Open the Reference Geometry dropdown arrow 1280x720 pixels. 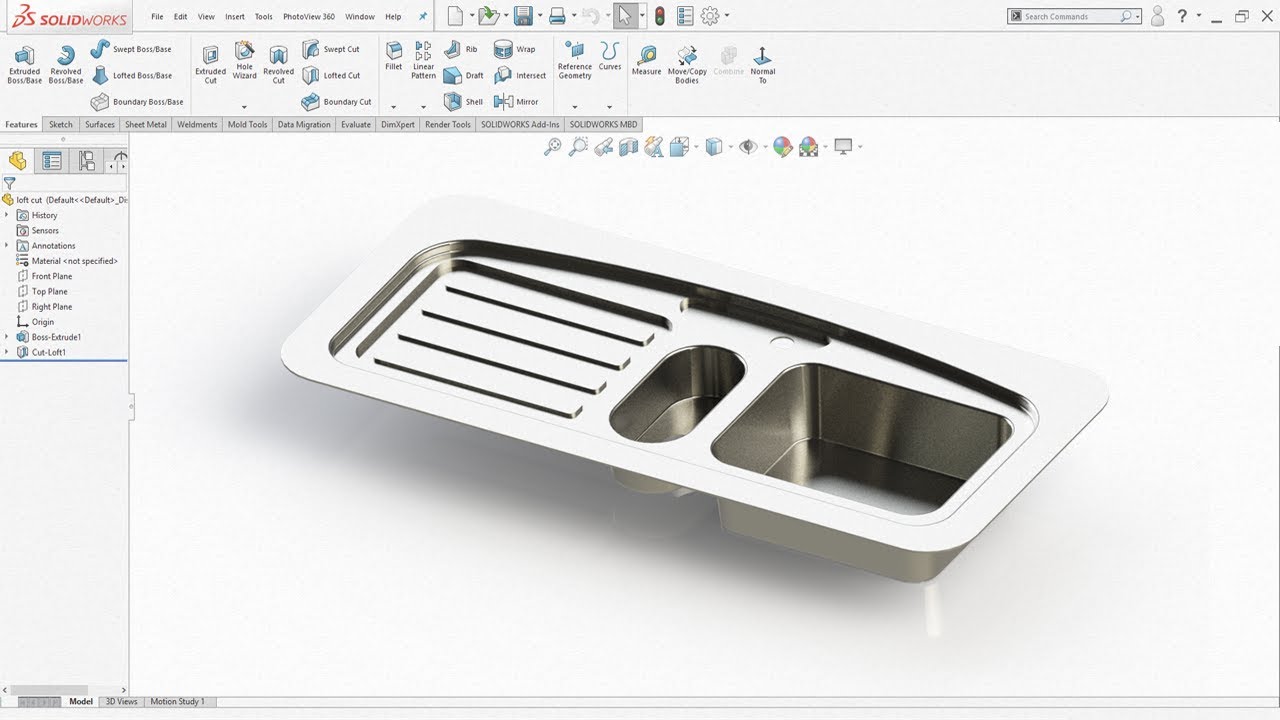click(575, 107)
